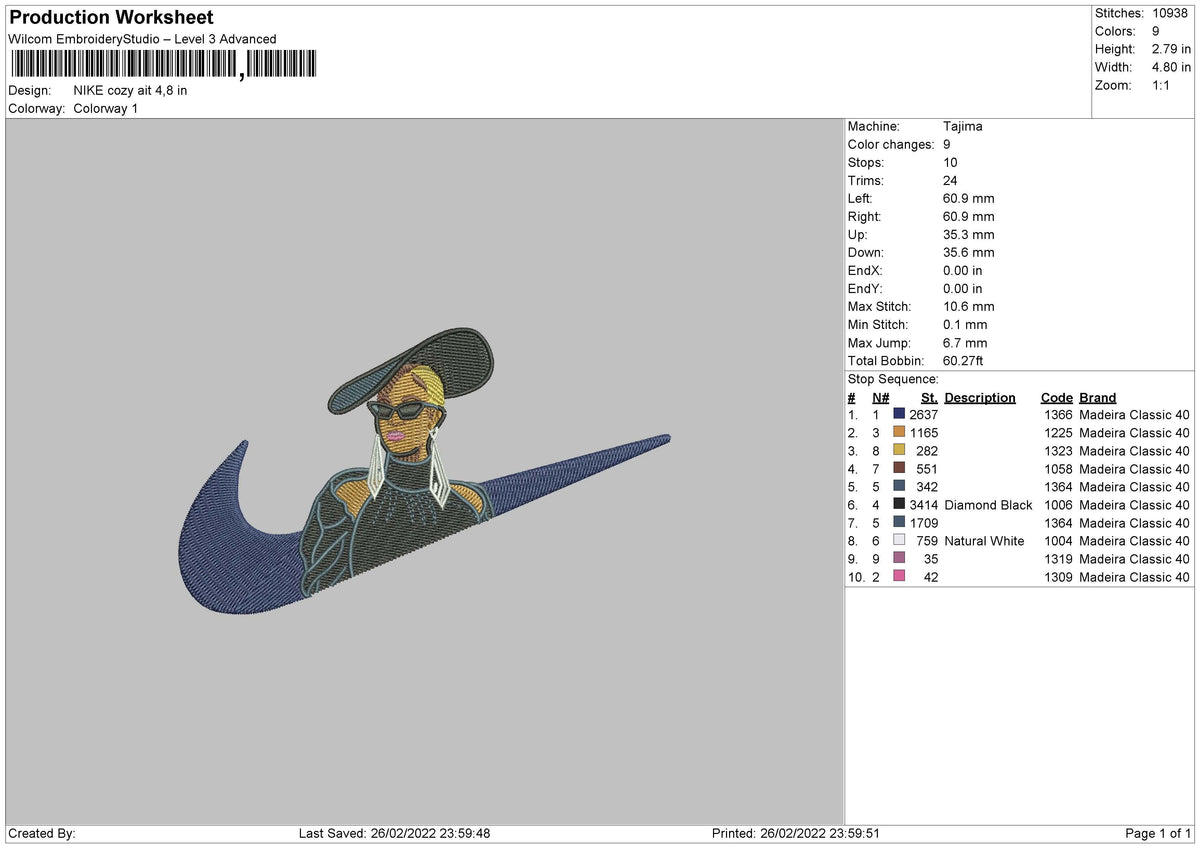
Task: Click the dark blue 2637 thread swatch
Action: pyautogui.click(x=899, y=415)
